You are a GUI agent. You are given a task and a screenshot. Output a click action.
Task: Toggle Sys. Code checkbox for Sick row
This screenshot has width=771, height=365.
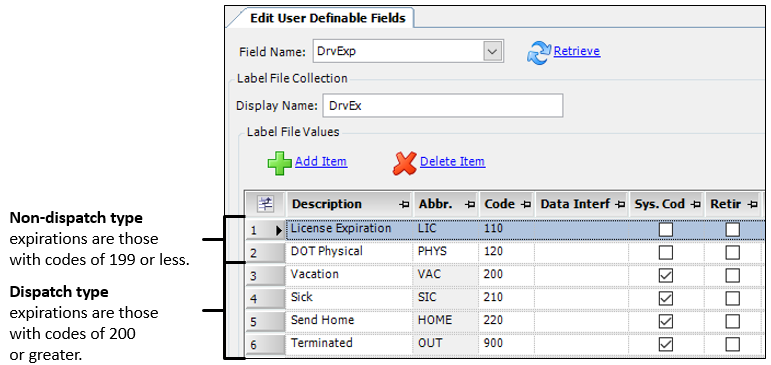click(666, 298)
